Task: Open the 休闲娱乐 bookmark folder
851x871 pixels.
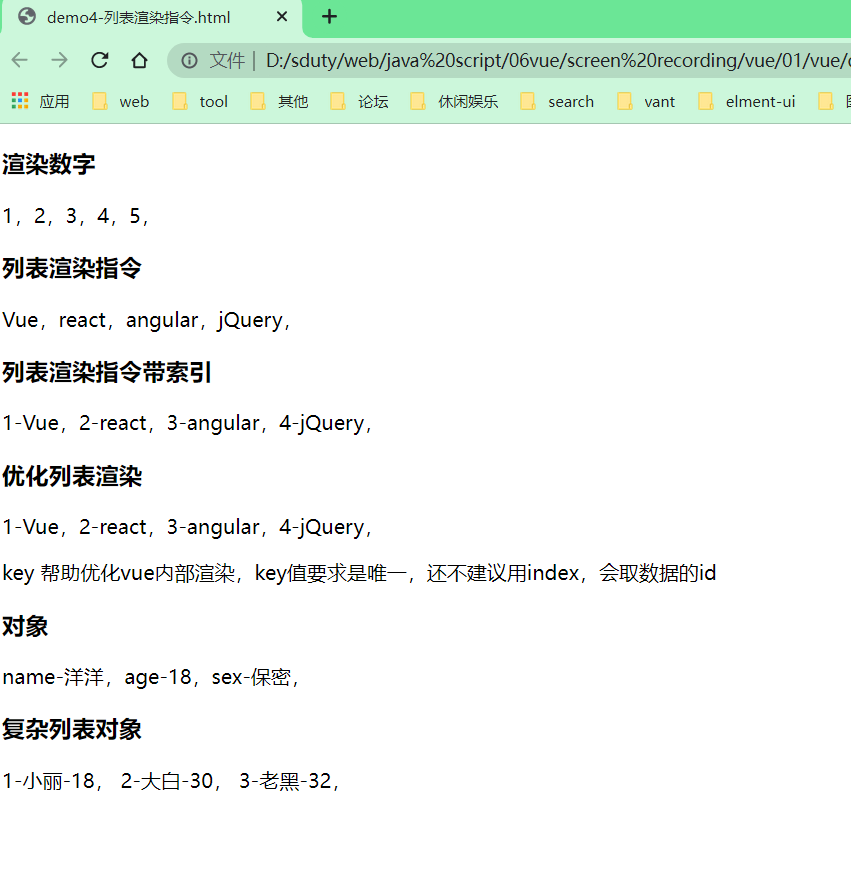Action: point(454,102)
